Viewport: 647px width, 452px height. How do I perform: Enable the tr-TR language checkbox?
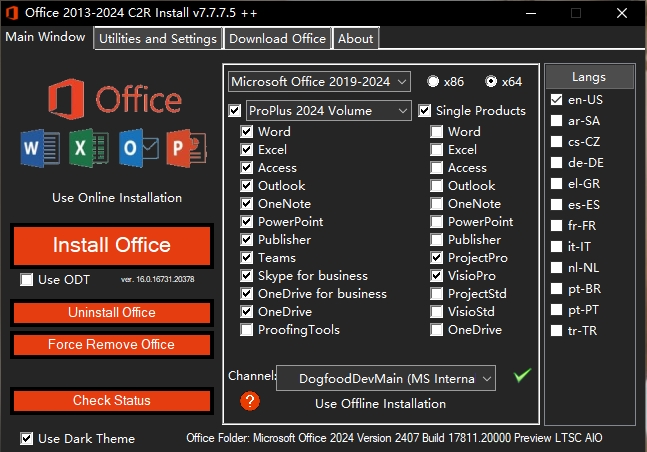pyautogui.click(x=557, y=330)
